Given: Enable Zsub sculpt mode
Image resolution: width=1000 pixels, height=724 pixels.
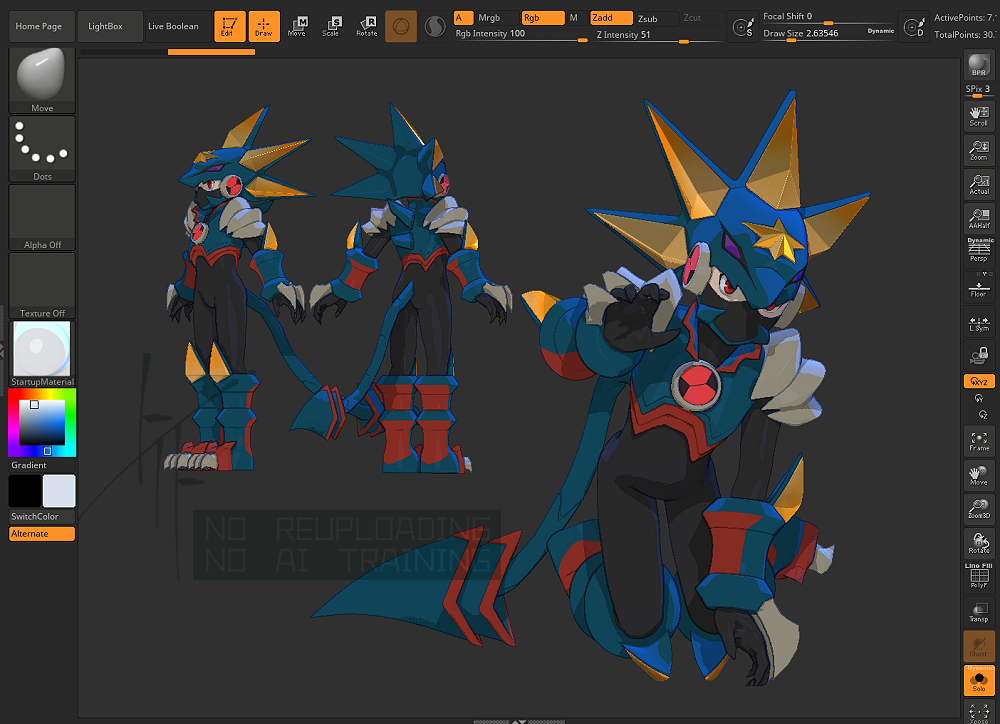Looking at the screenshot, I should tap(656, 18).
